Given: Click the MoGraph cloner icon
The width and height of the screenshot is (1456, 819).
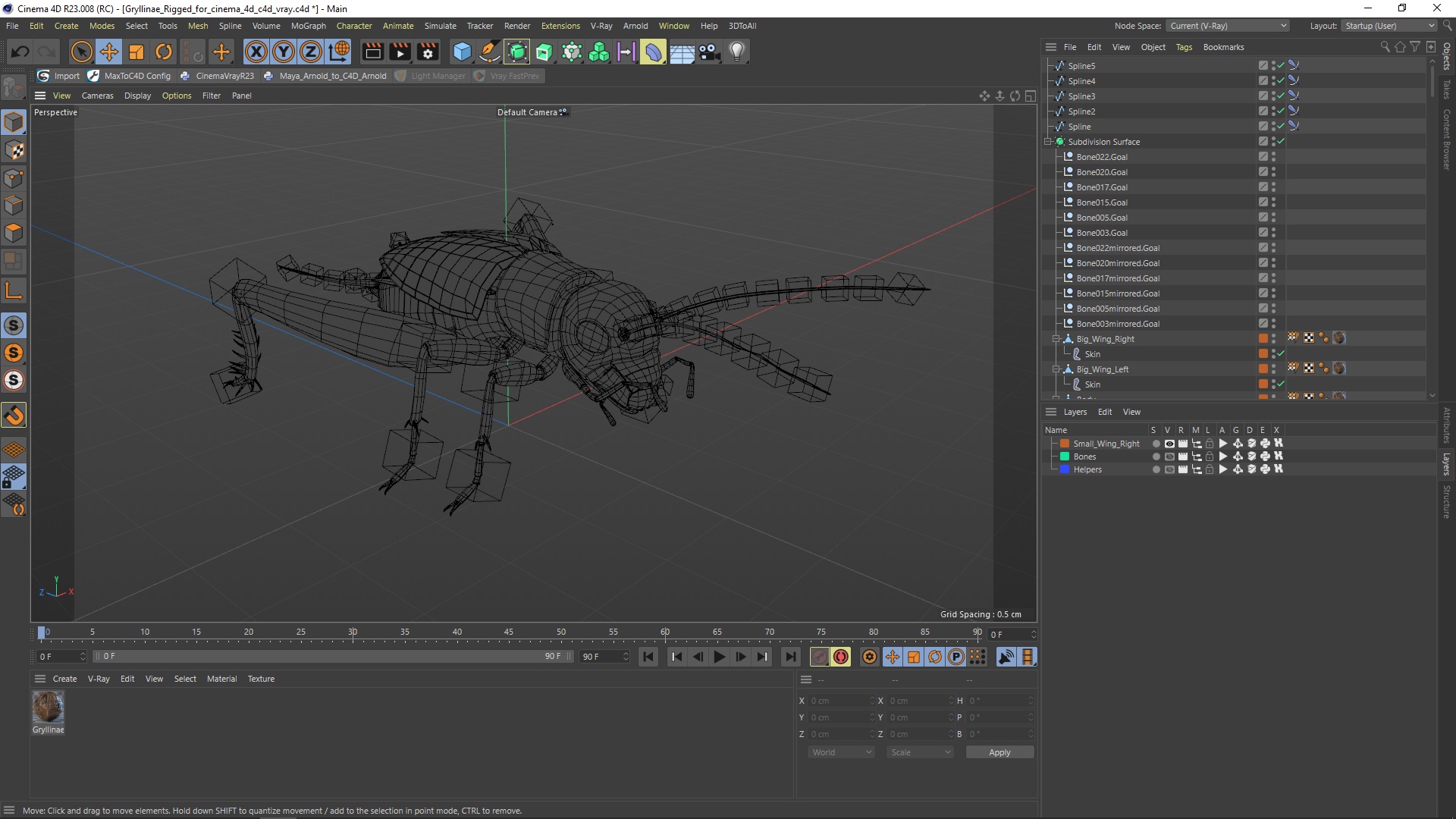Looking at the screenshot, I should pyautogui.click(x=599, y=52).
